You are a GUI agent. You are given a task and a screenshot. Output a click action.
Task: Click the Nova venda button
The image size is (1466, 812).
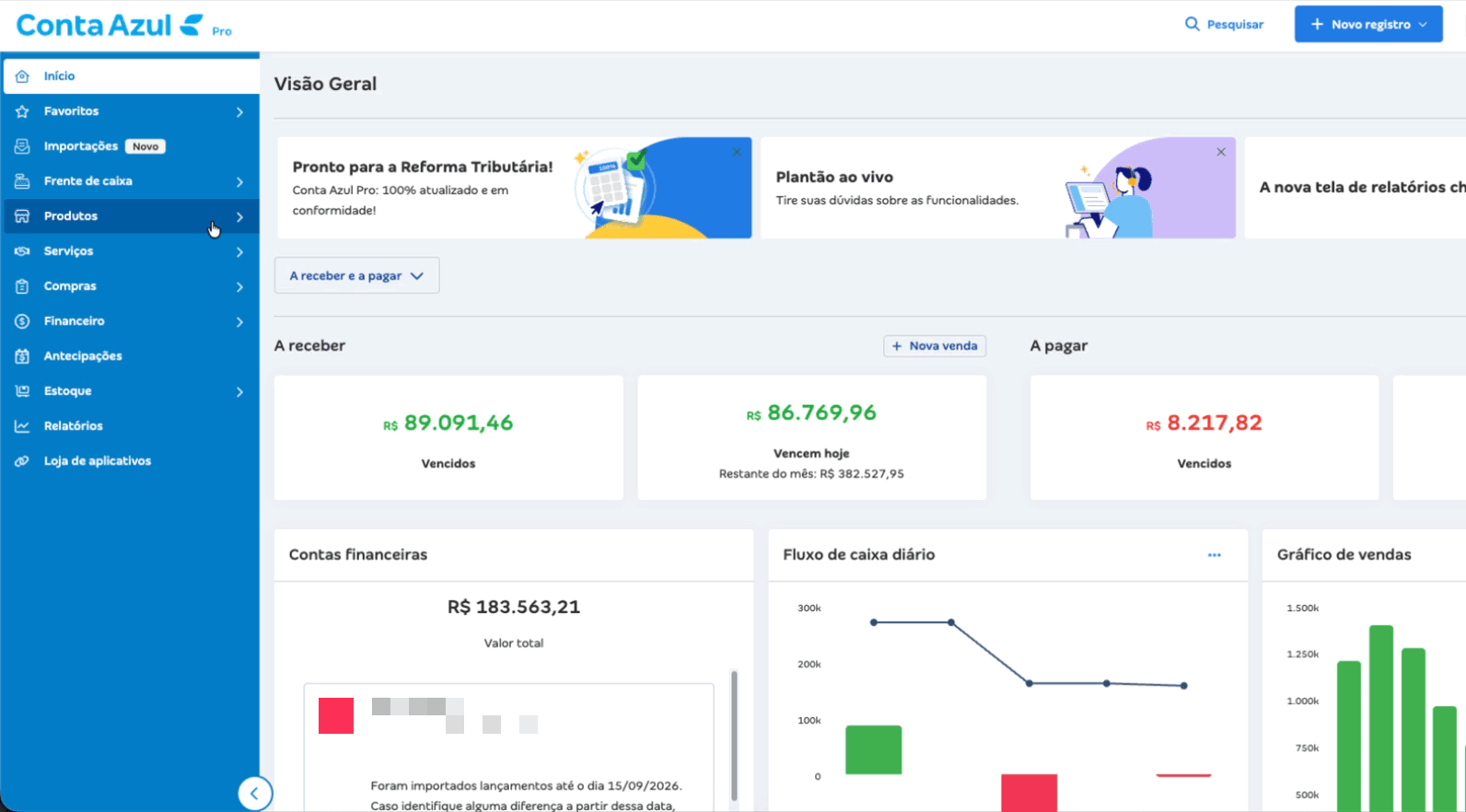[x=935, y=346]
